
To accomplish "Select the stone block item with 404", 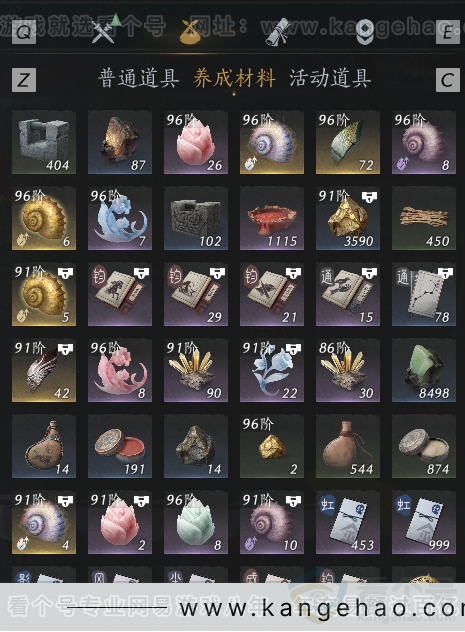I will coord(44,143).
